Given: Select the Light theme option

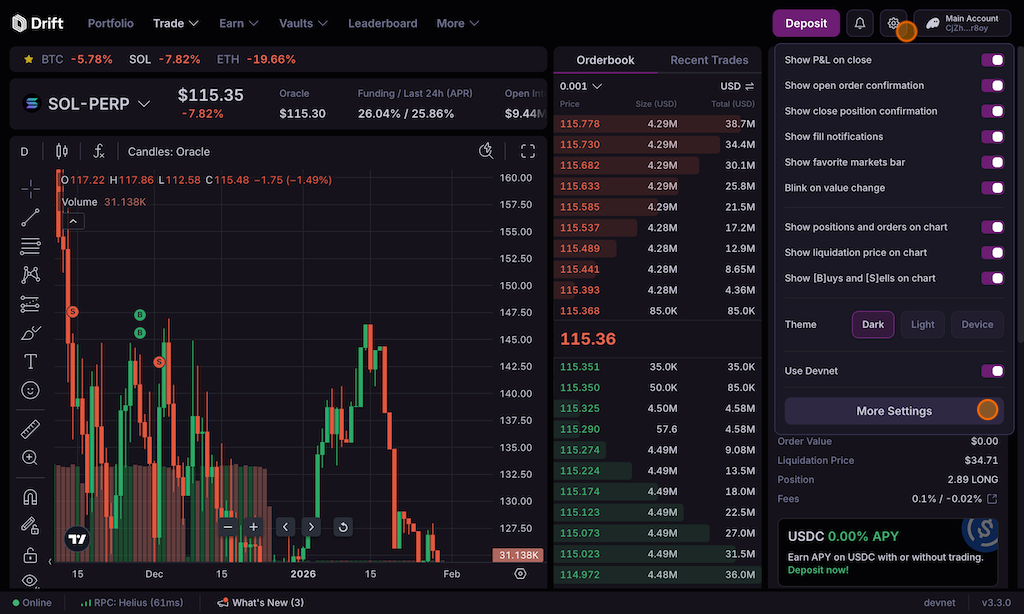Looking at the screenshot, I should [x=923, y=325].
